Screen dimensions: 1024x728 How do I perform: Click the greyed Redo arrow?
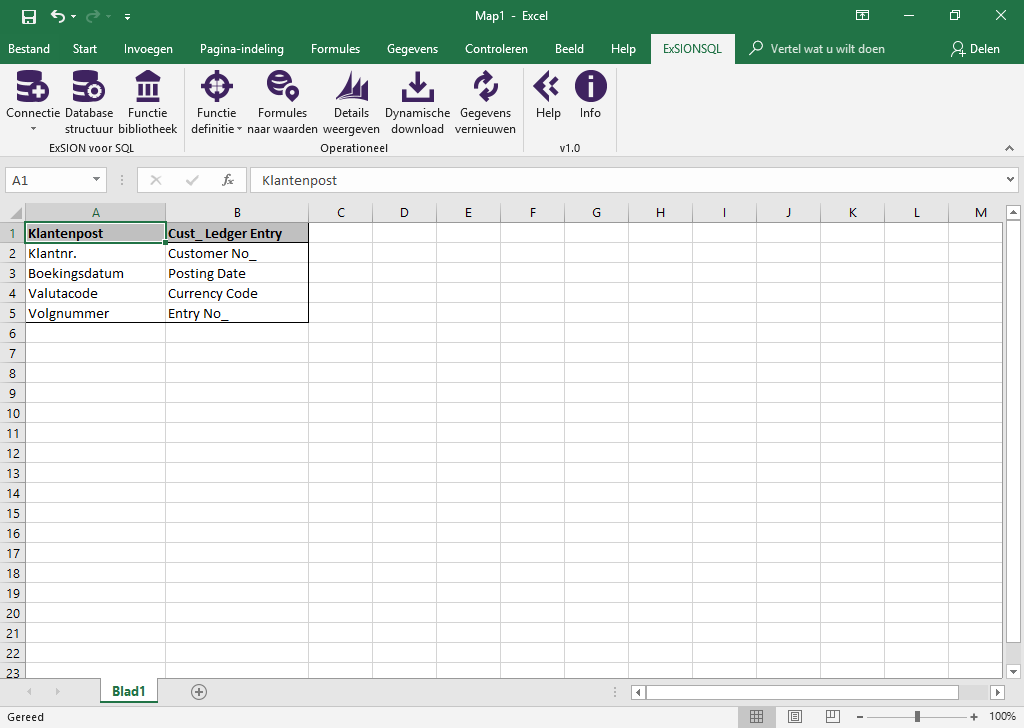(x=93, y=16)
